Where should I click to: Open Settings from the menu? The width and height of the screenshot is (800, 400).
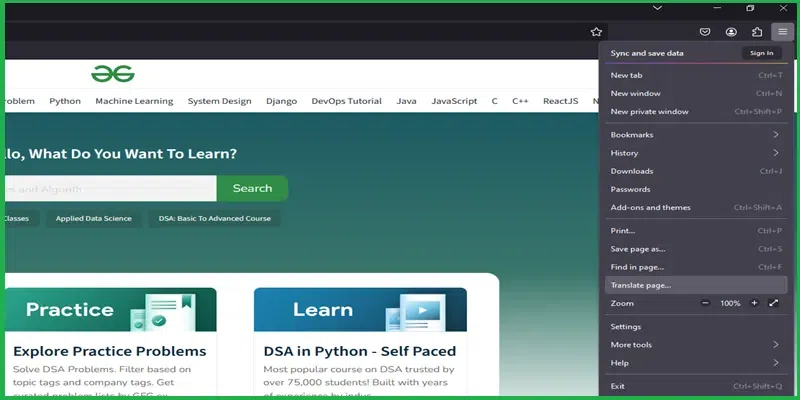[x=696, y=327]
